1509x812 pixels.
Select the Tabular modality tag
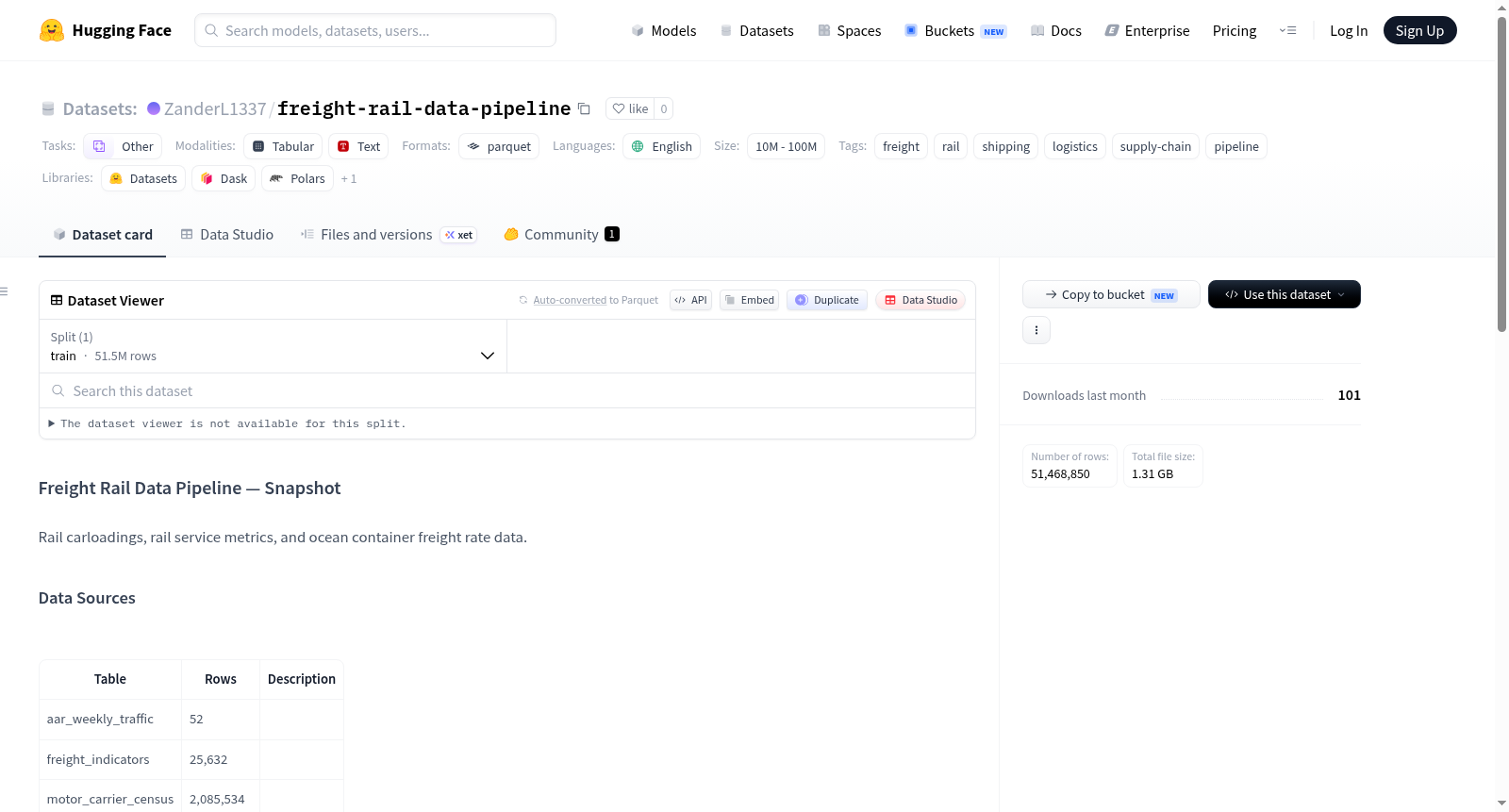(x=283, y=146)
